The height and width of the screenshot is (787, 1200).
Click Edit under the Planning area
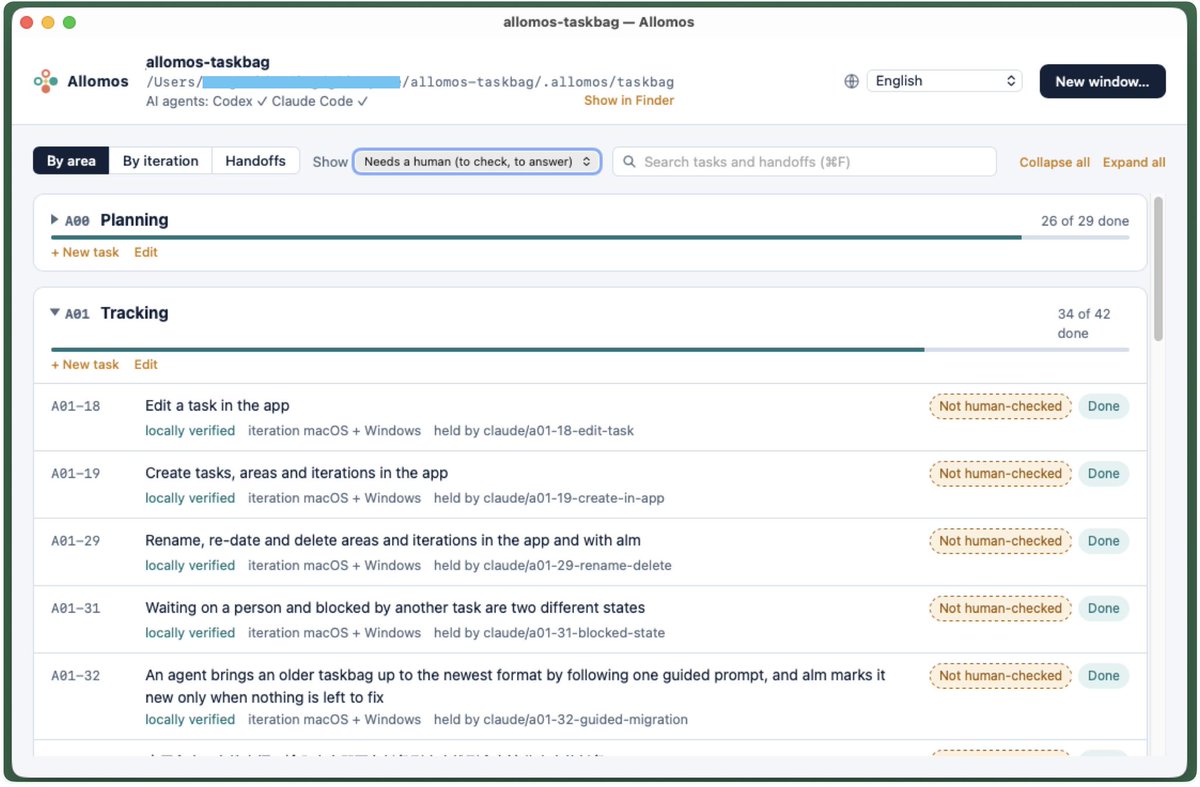(x=146, y=252)
